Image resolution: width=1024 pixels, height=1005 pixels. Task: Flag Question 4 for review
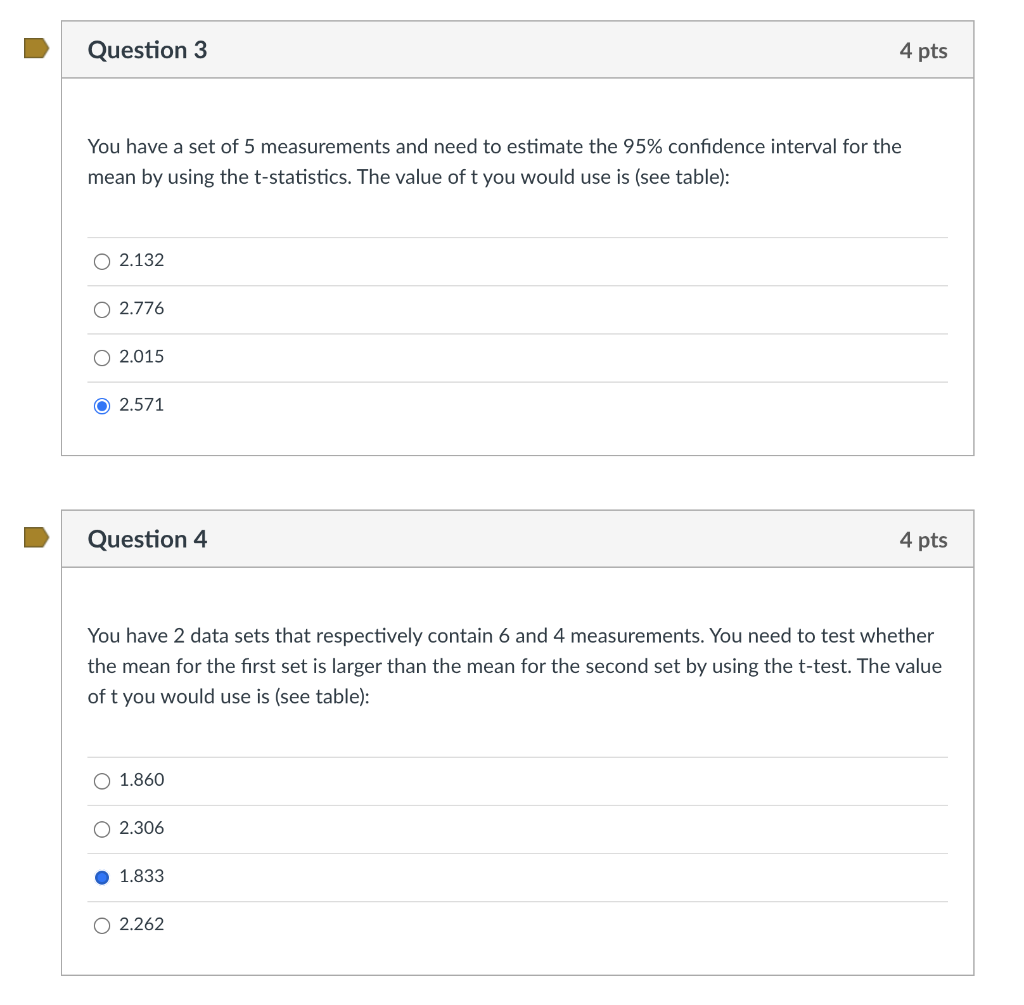coord(37,539)
